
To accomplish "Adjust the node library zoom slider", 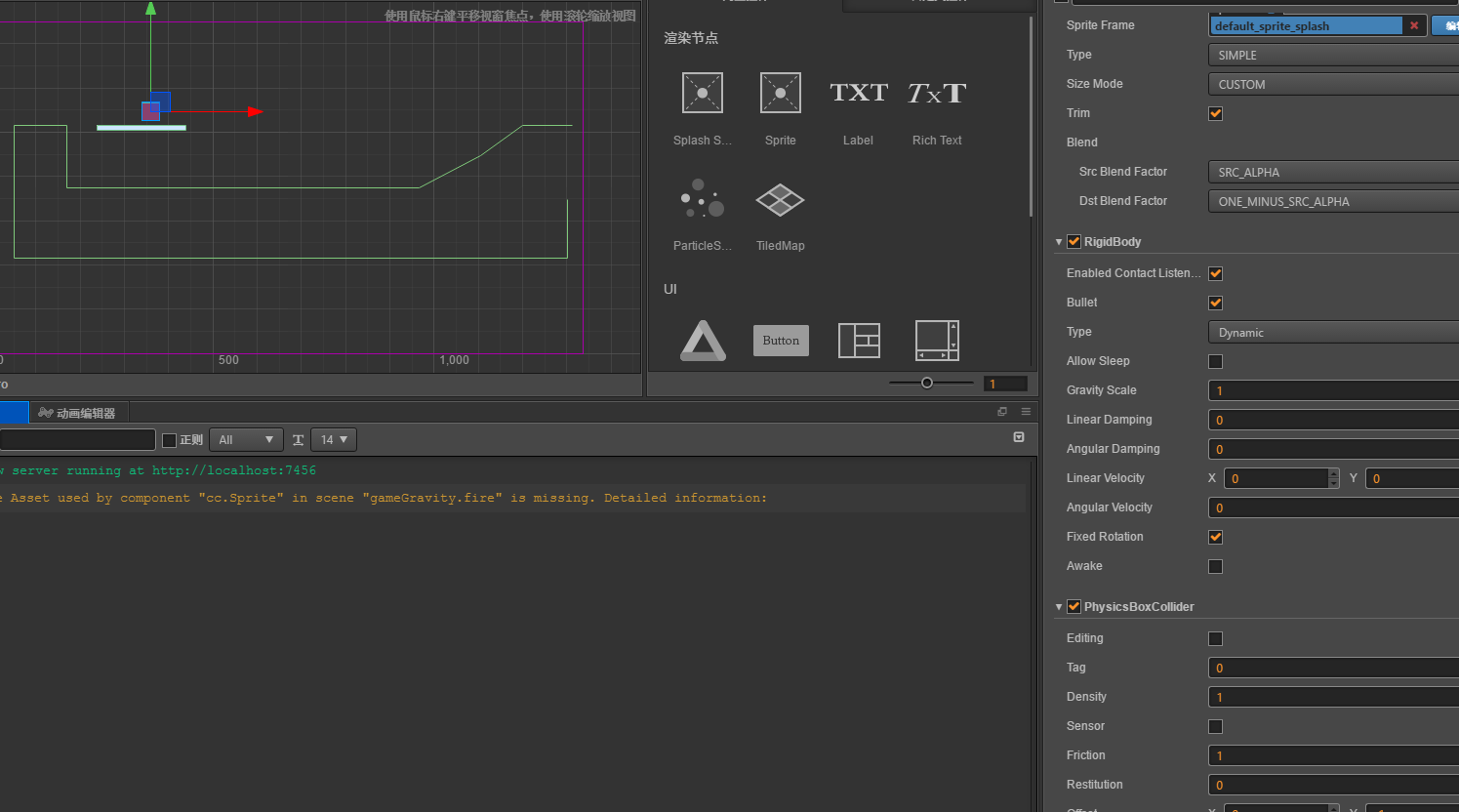I will (927, 383).
